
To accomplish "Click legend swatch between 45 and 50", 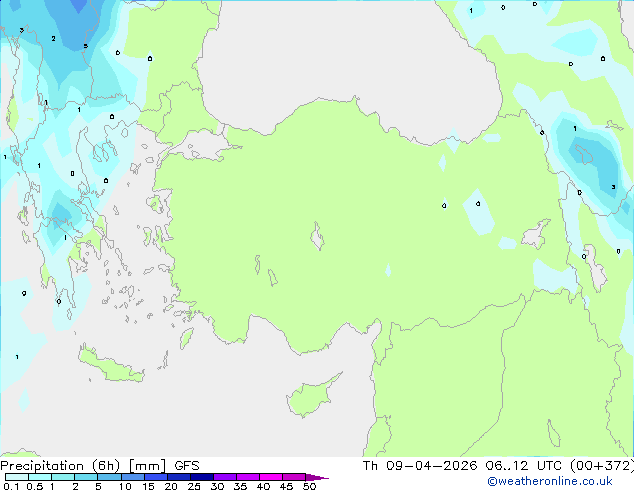I will tap(294, 477).
